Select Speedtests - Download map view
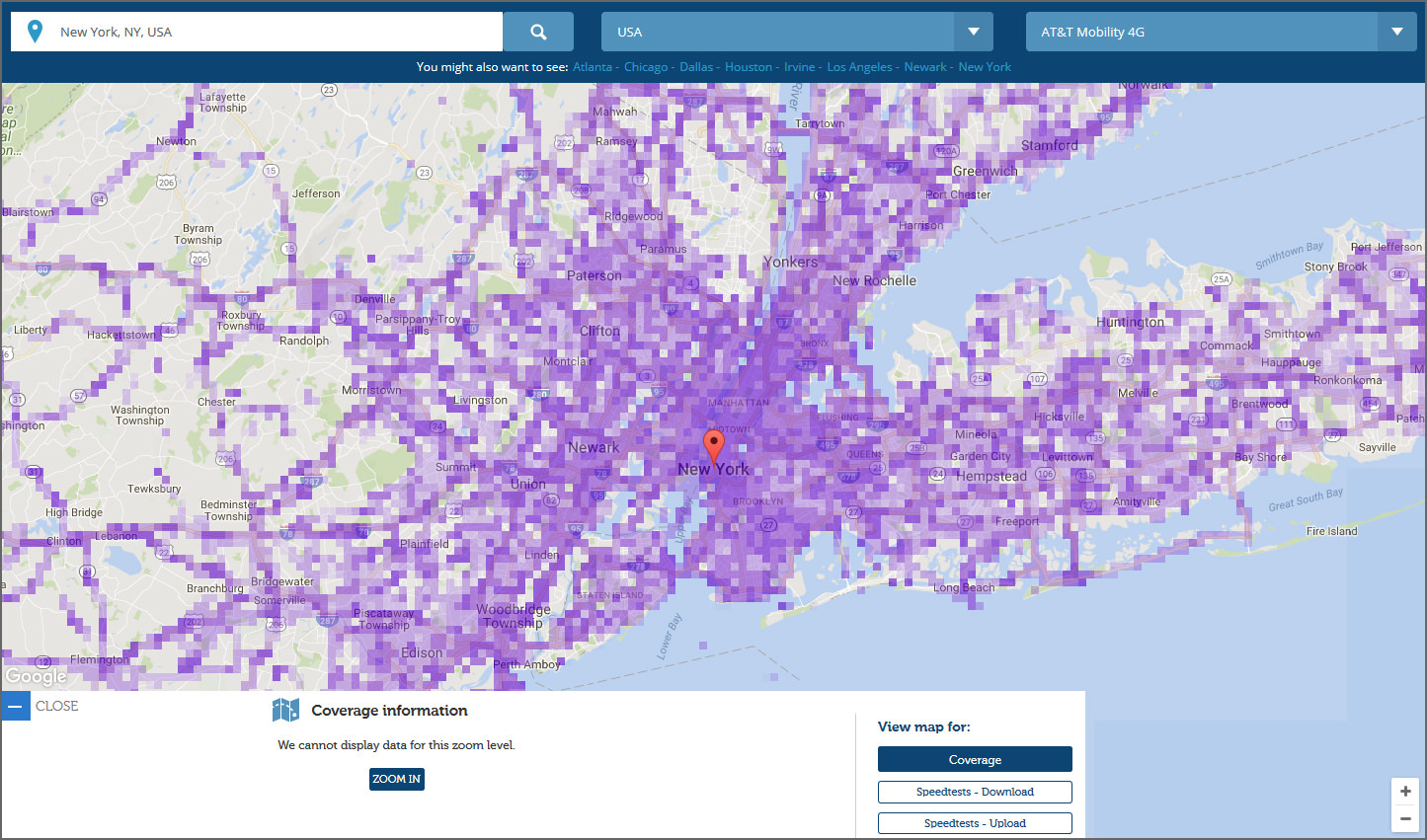 975,792
